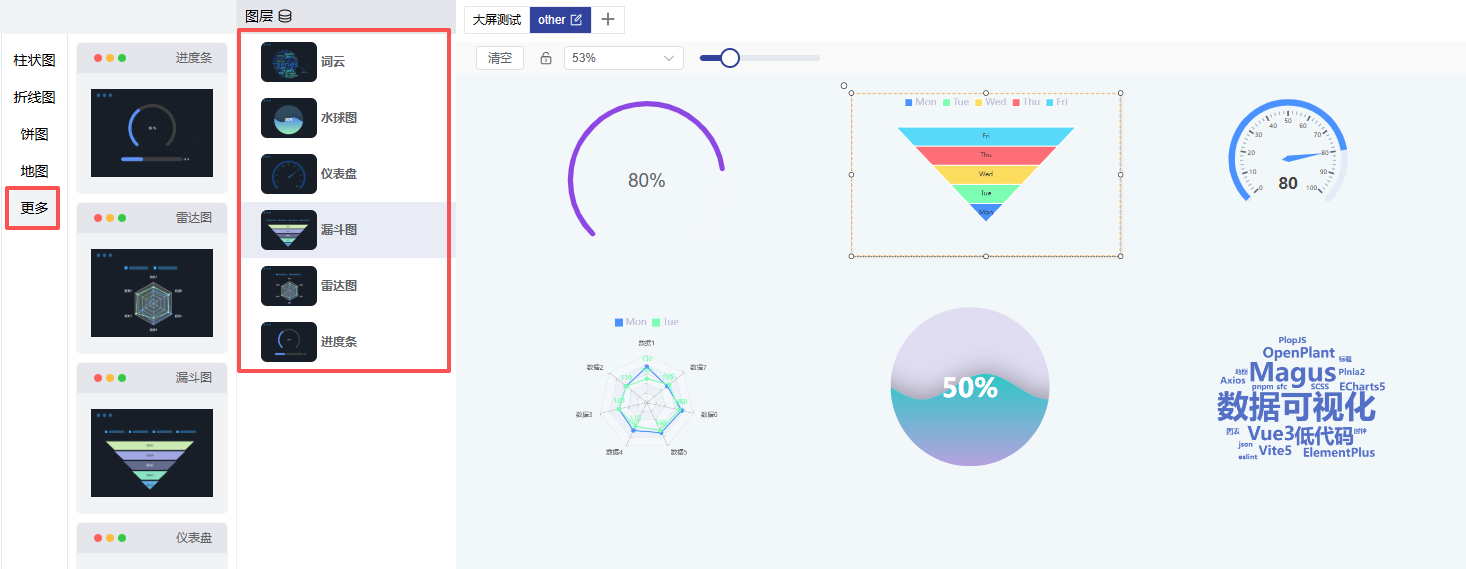Click the edit icon on the other tab
1466x569 pixels.
tap(576, 20)
